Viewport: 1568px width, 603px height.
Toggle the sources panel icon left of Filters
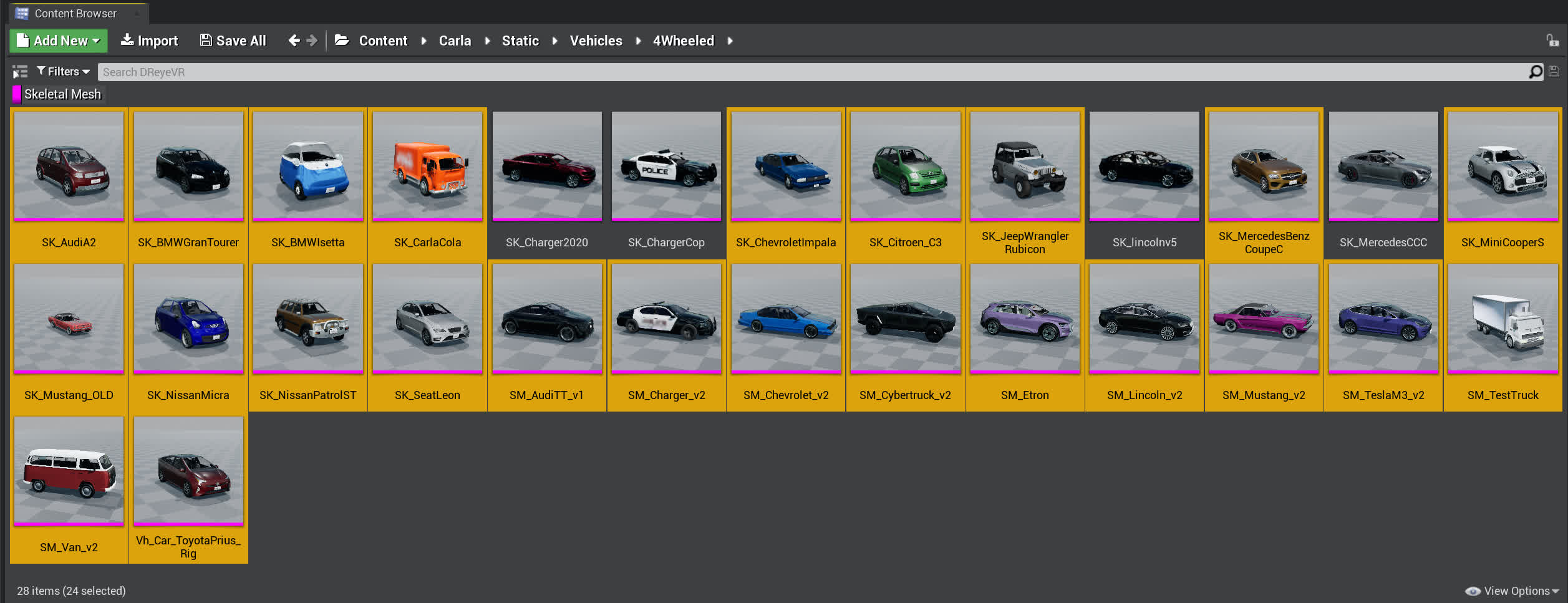[20, 72]
